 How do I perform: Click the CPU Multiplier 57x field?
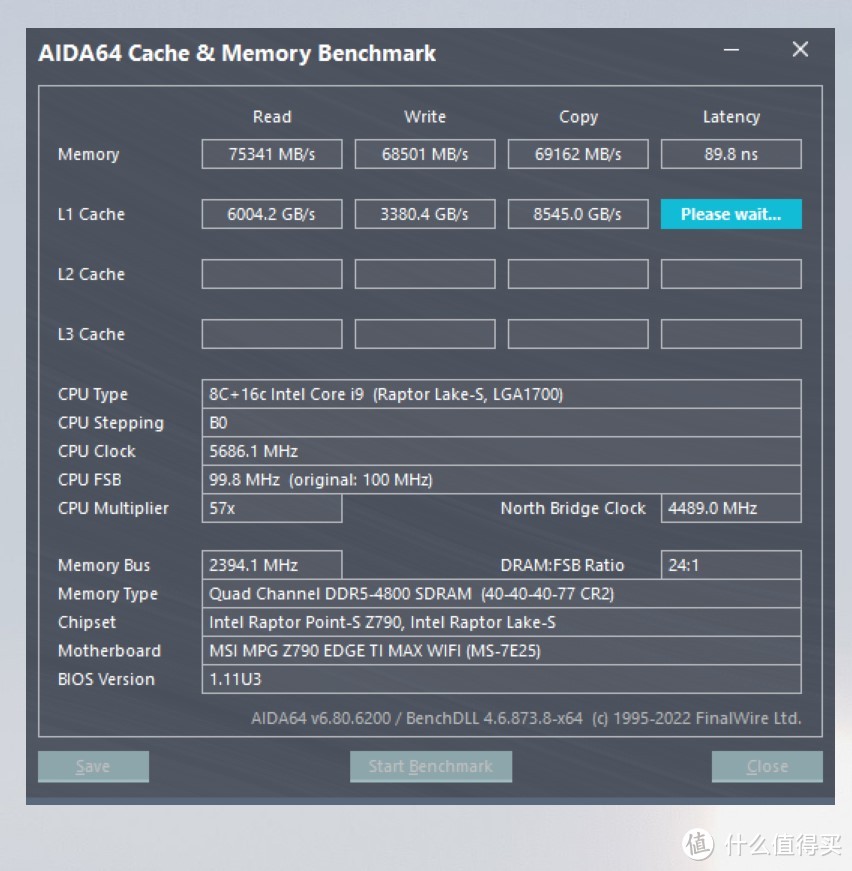coord(272,508)
